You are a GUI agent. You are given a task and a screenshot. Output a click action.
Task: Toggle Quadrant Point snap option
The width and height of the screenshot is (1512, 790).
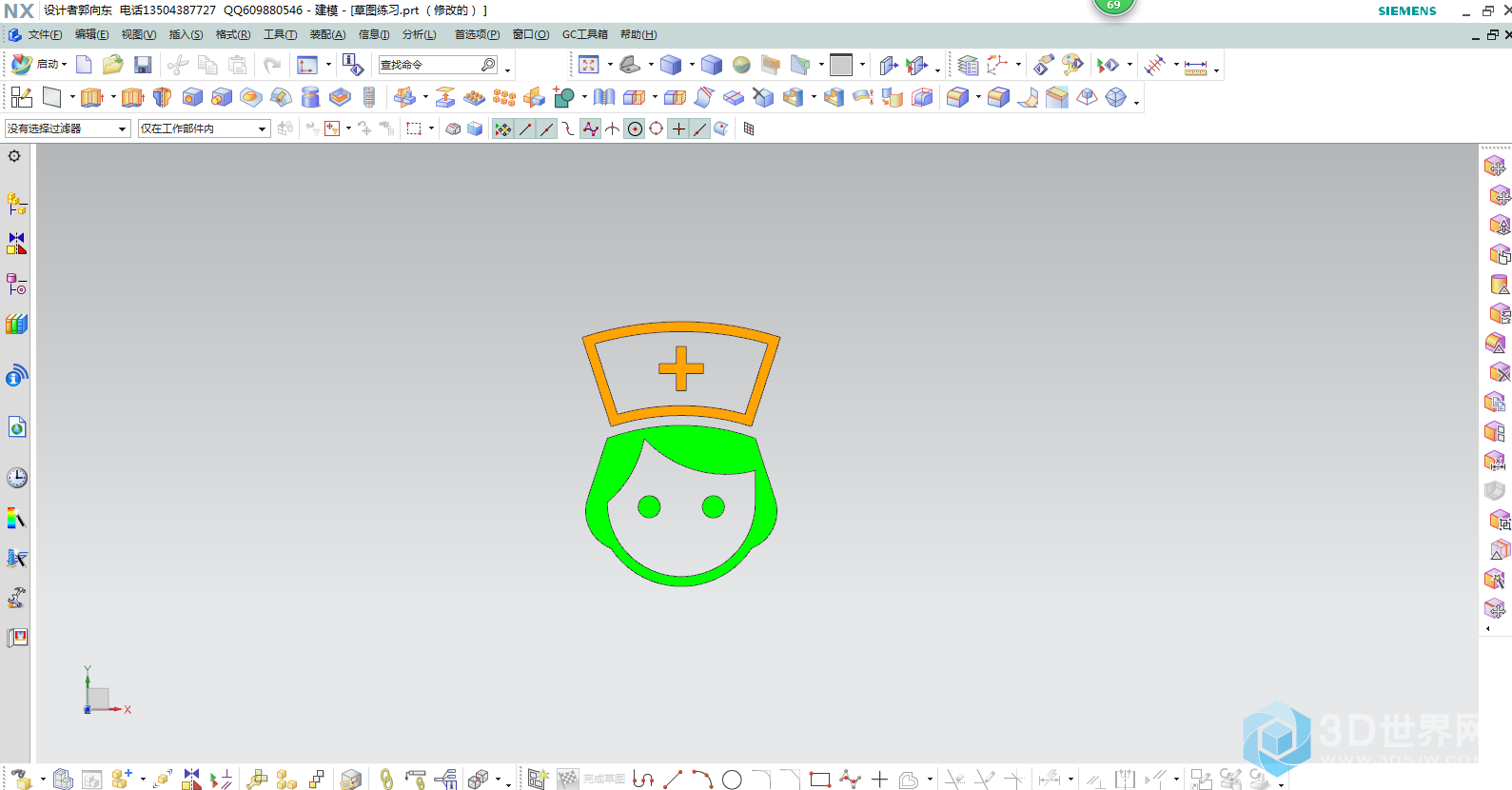[657, 128]
